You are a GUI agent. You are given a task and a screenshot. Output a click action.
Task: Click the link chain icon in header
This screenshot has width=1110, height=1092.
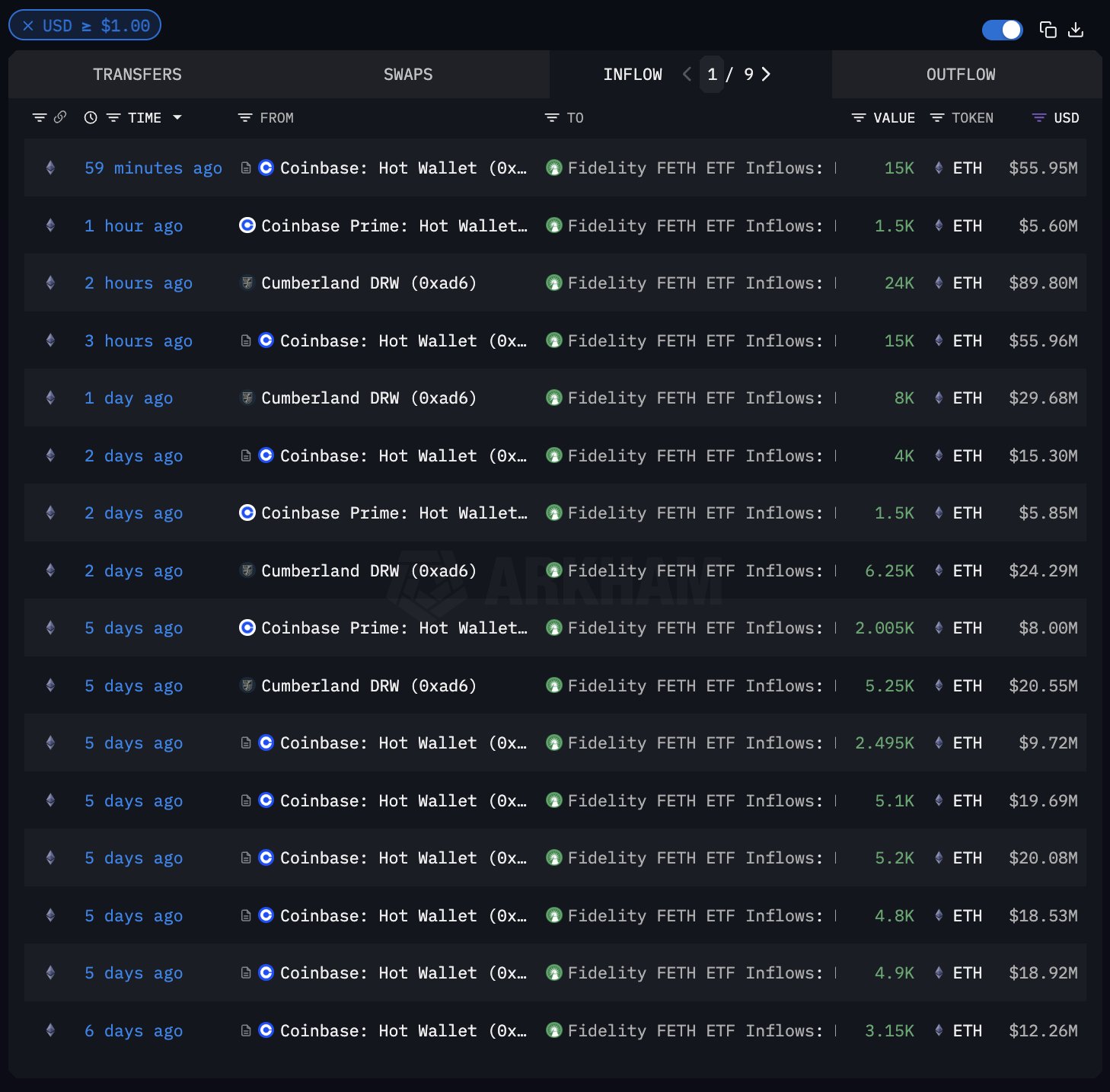[60, 117]
